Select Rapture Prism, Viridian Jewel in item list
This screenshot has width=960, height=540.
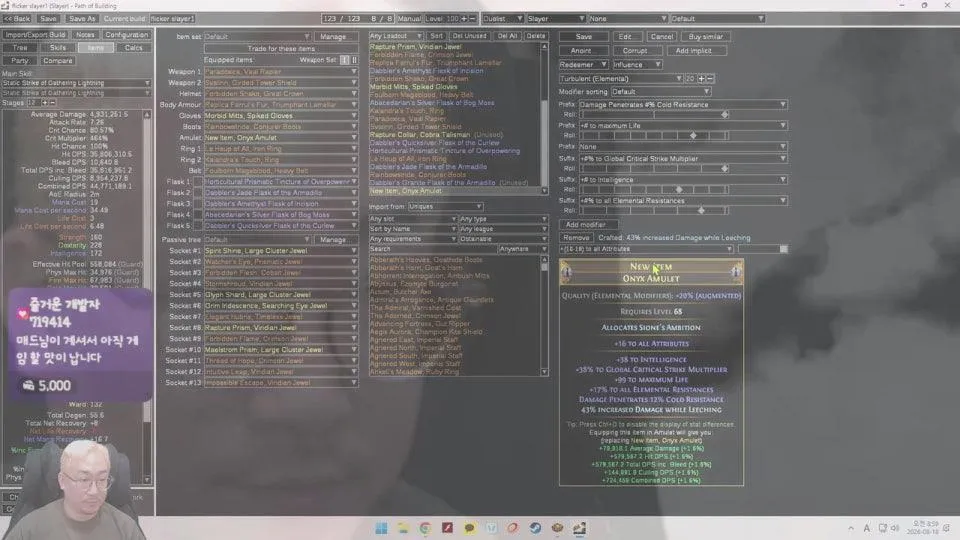(x=415, y=47)
